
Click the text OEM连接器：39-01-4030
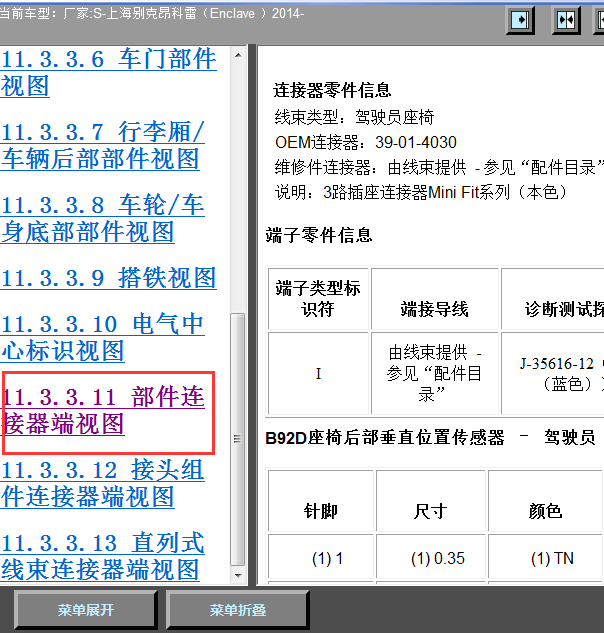tap(365, 142)
